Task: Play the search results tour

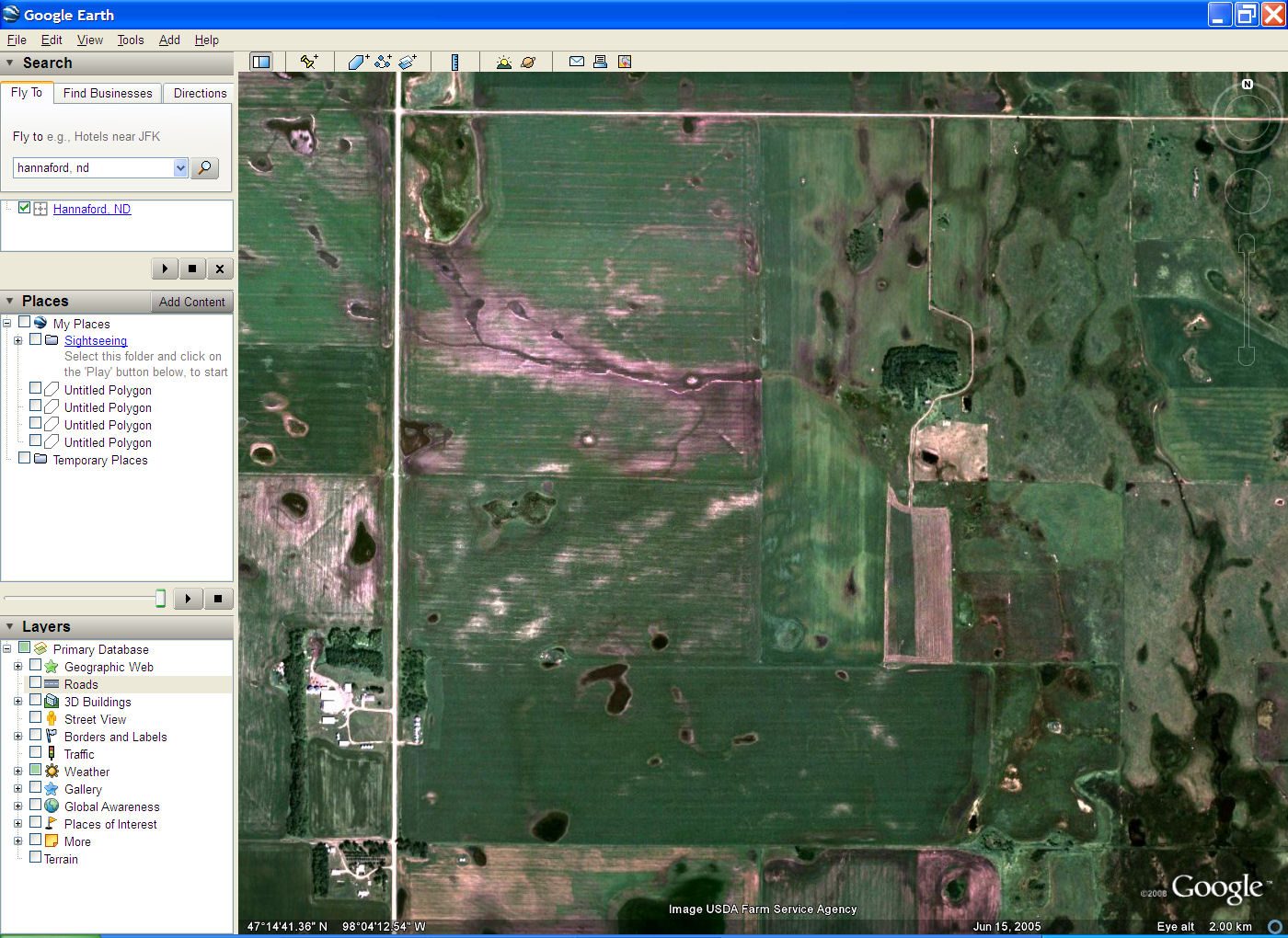Action: (x=165, y=269)
